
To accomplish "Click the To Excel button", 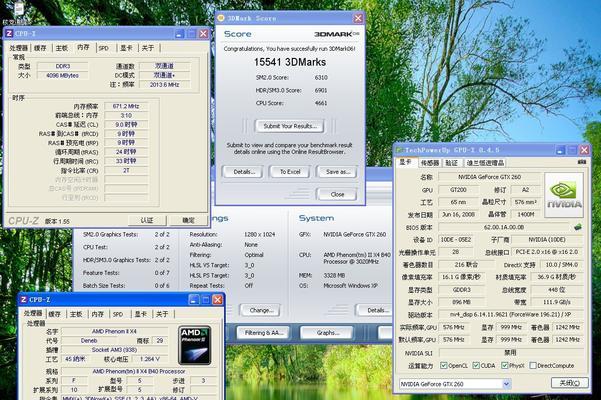I will click(x=290, y=172).
